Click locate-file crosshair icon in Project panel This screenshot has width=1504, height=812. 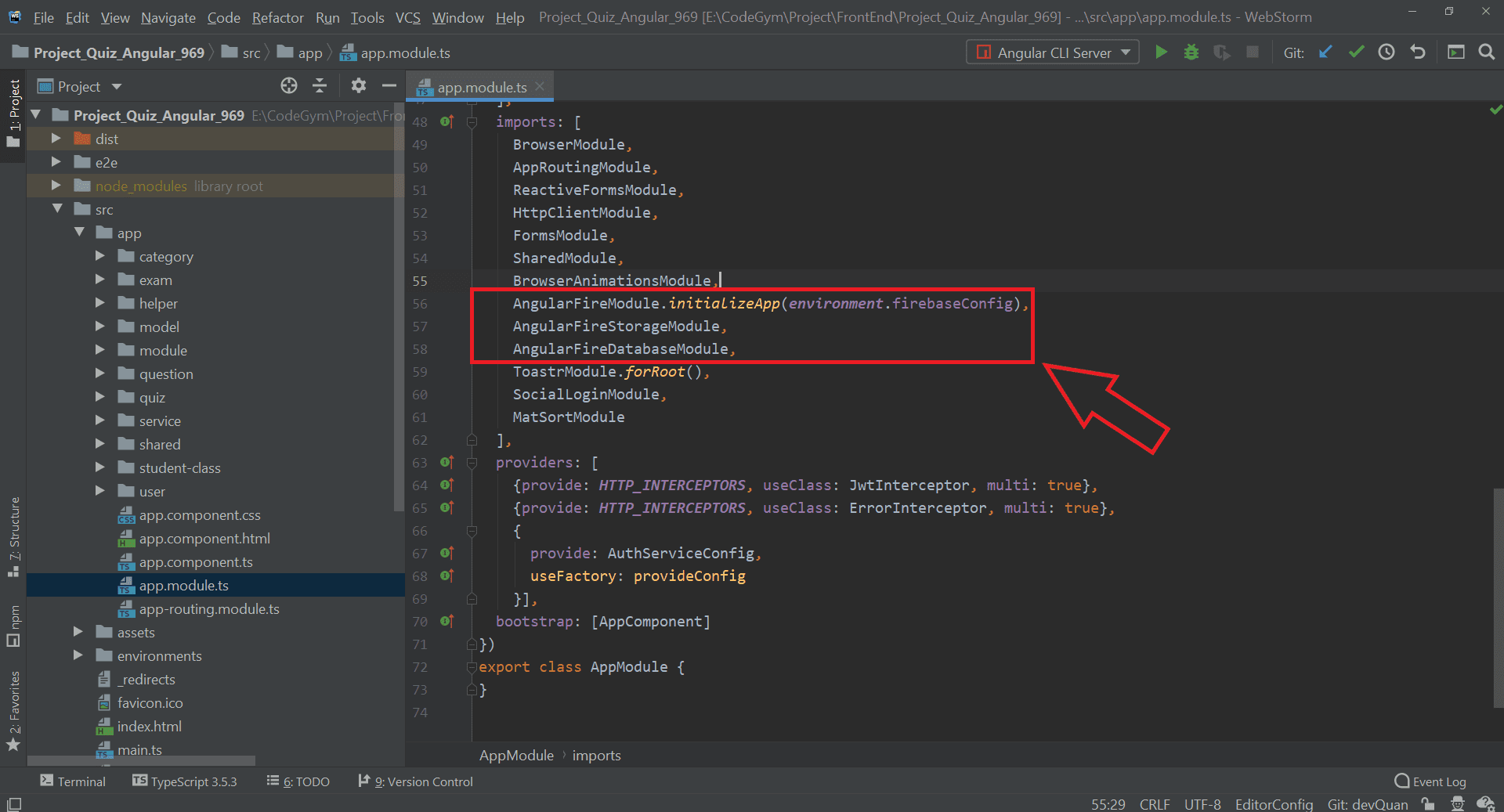coord(289,86)
